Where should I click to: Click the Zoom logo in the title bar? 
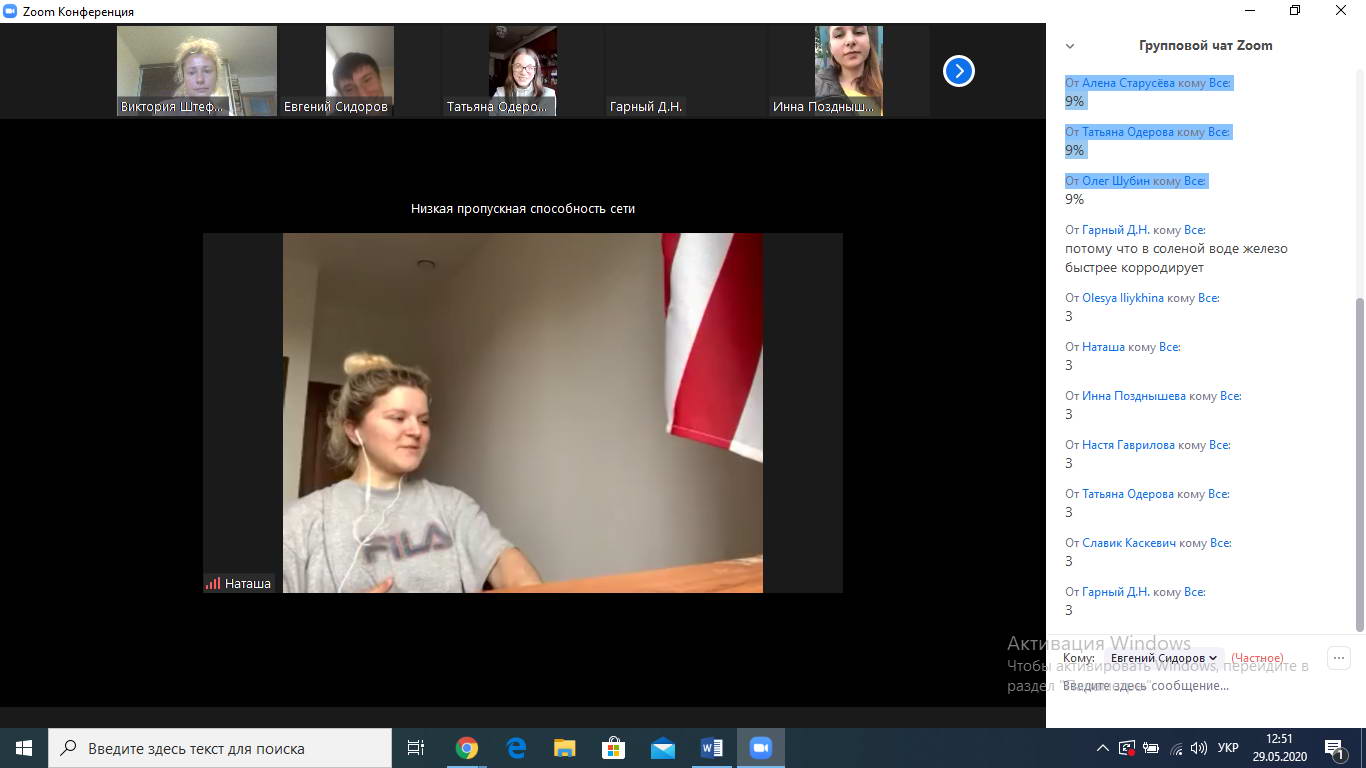click(x=10, y=11)
